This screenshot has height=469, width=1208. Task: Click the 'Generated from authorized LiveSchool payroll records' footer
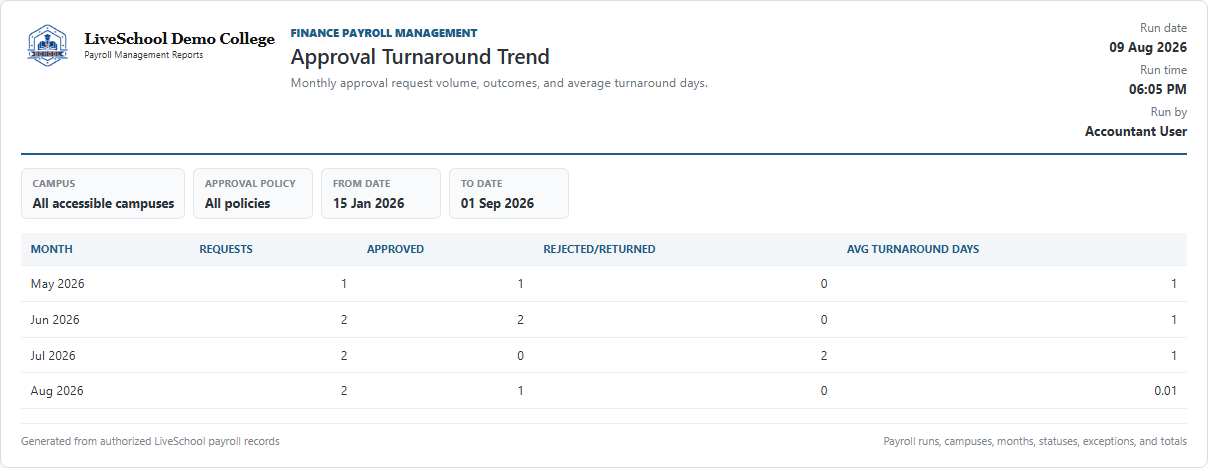[150, 441]
